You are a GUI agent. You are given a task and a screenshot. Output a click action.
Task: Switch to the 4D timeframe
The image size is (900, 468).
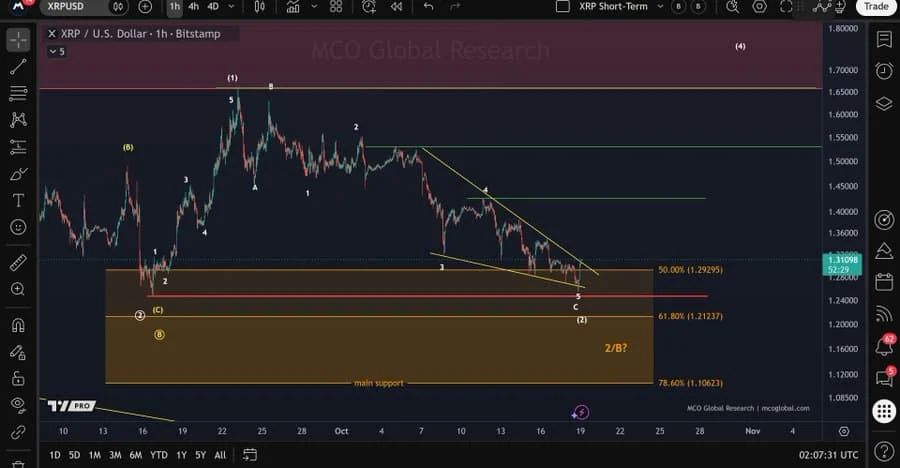[x=213, y=6]
